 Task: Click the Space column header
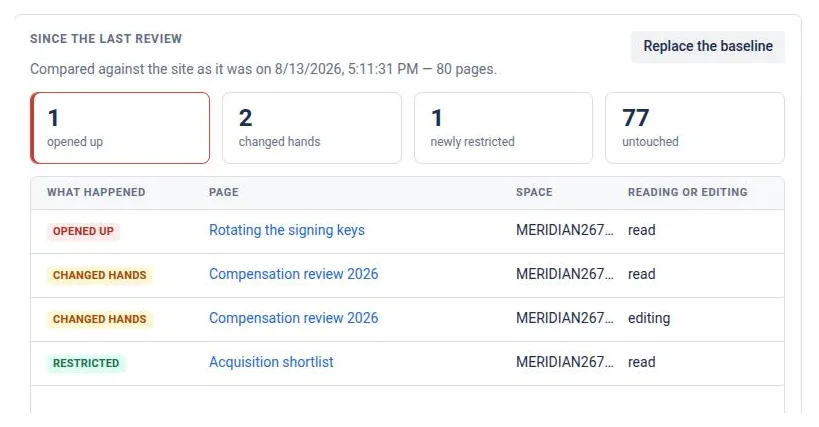(x=534, y=192)
